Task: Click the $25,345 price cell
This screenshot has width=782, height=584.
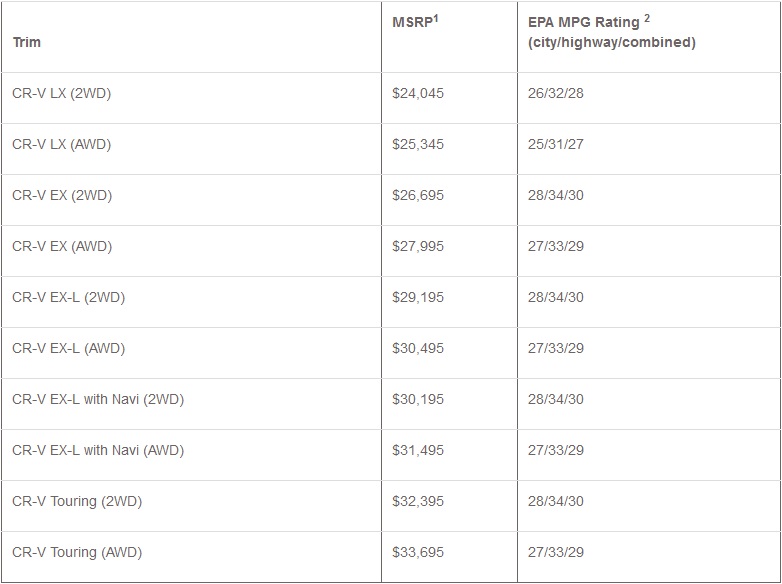Action: (x=418, y=144)
